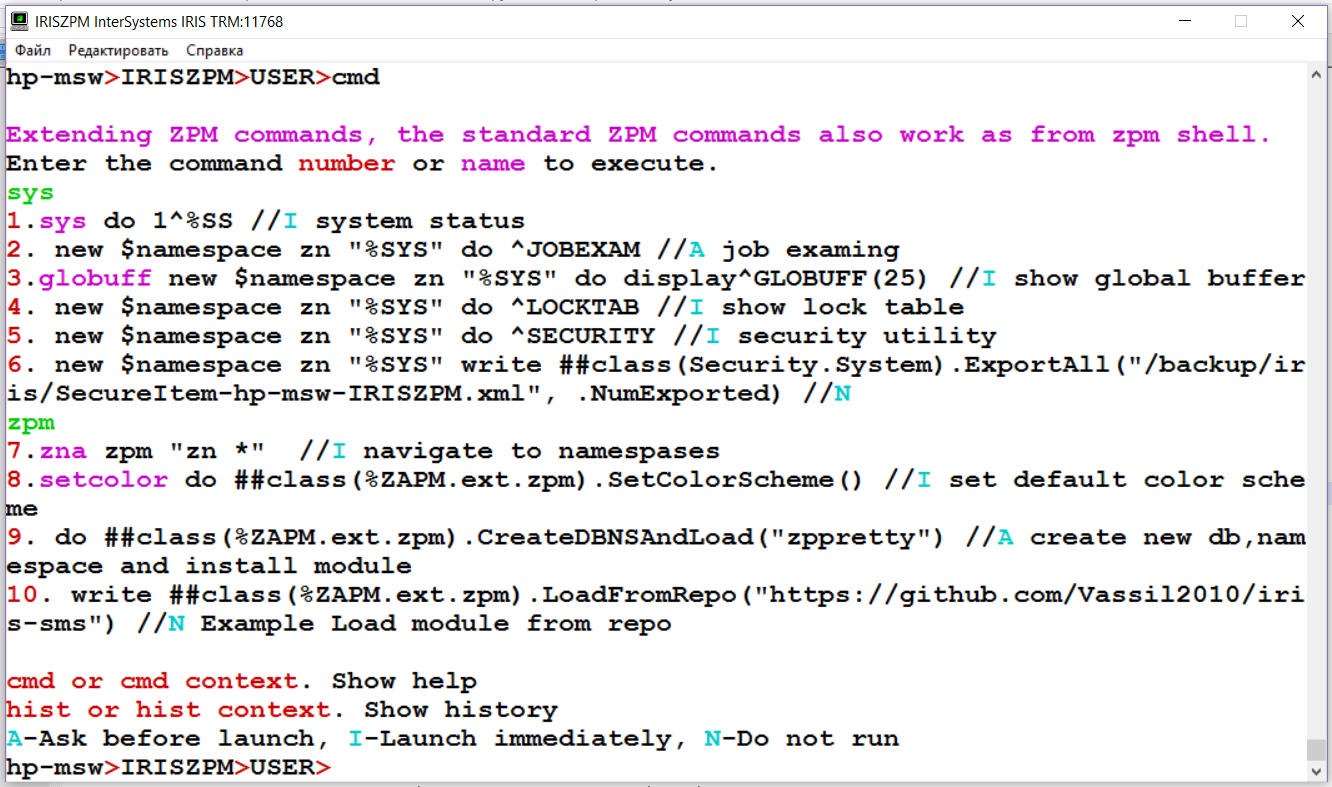This screenshot has width=1332, height=787.
Task: Click the IRIS terminal title bar icon
Action: (18, 21)
